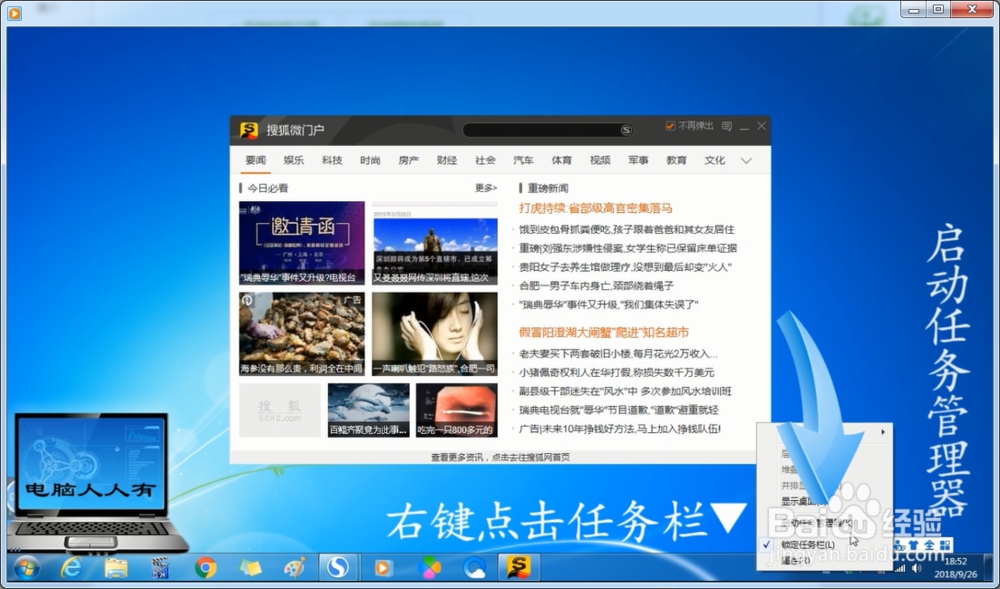Switch to Sogou browser in taskbar
Screen dimensions: 1000x589
pyautogui.click(x=337, y=567)
